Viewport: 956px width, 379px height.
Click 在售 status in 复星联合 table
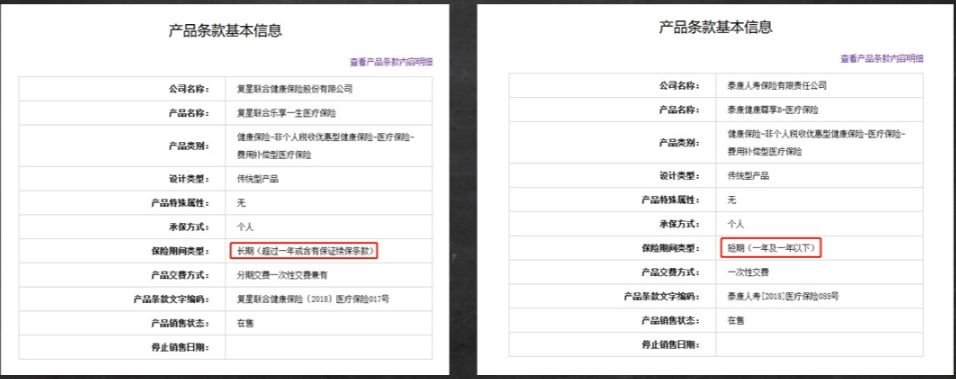click(x=245, y=324)
